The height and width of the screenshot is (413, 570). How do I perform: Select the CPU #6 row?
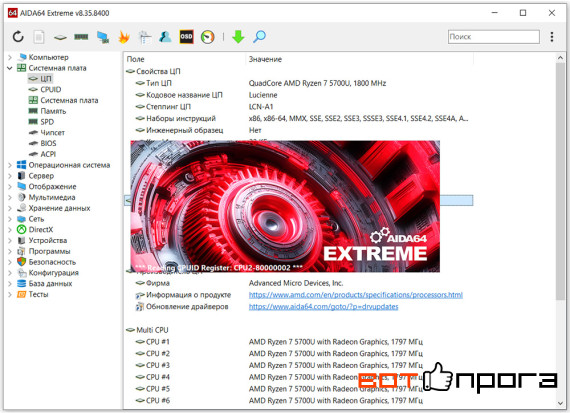(298, 401)
